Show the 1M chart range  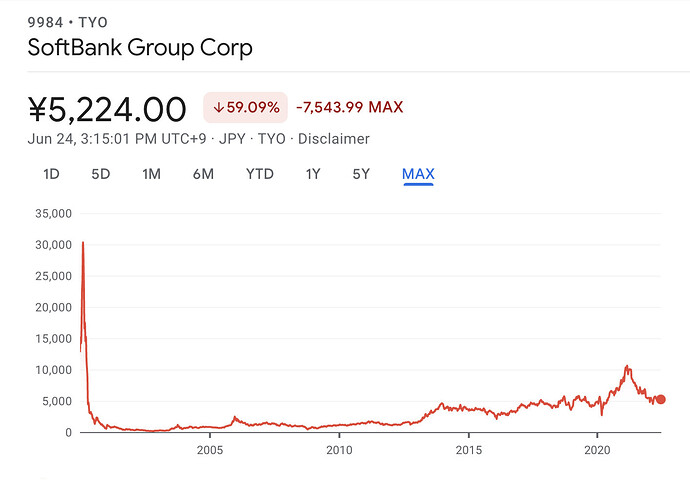click(151, 174)
